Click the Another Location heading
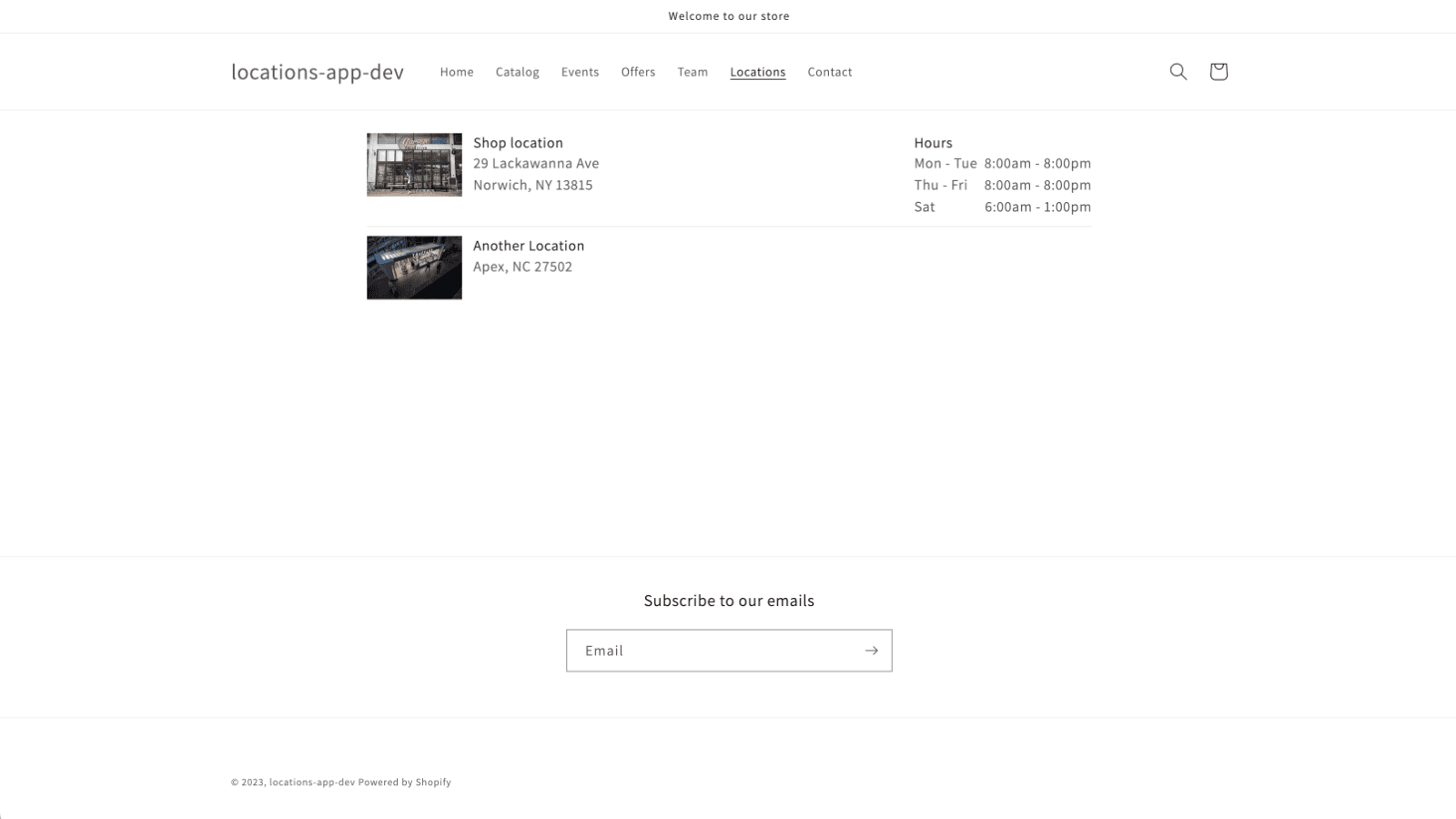This screenshot has height=819, width=1456. 529,245
